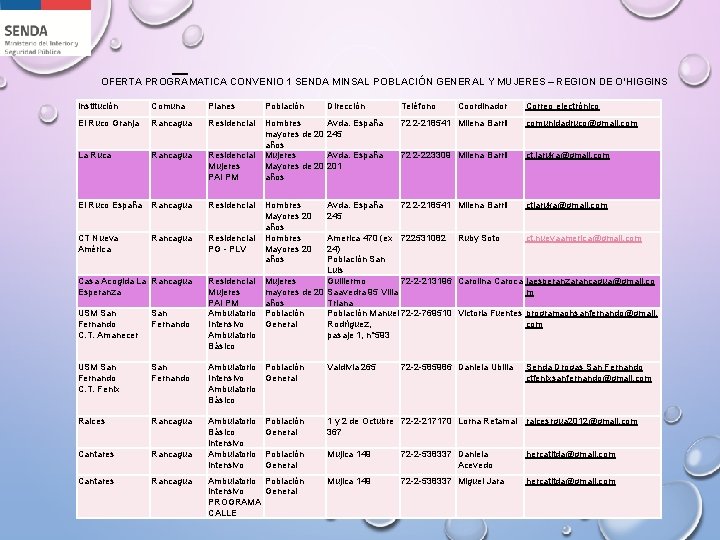Open the ct.laruka@gmail.com link in La Ruca row
Image resolution: width=720 pixels, height=540 pixels.
pos(568,156)
